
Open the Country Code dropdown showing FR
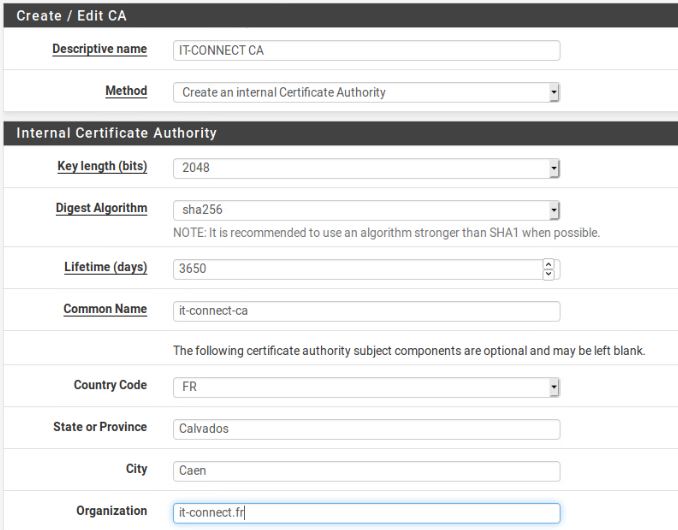pyautogui.click(x=366, y=387)
